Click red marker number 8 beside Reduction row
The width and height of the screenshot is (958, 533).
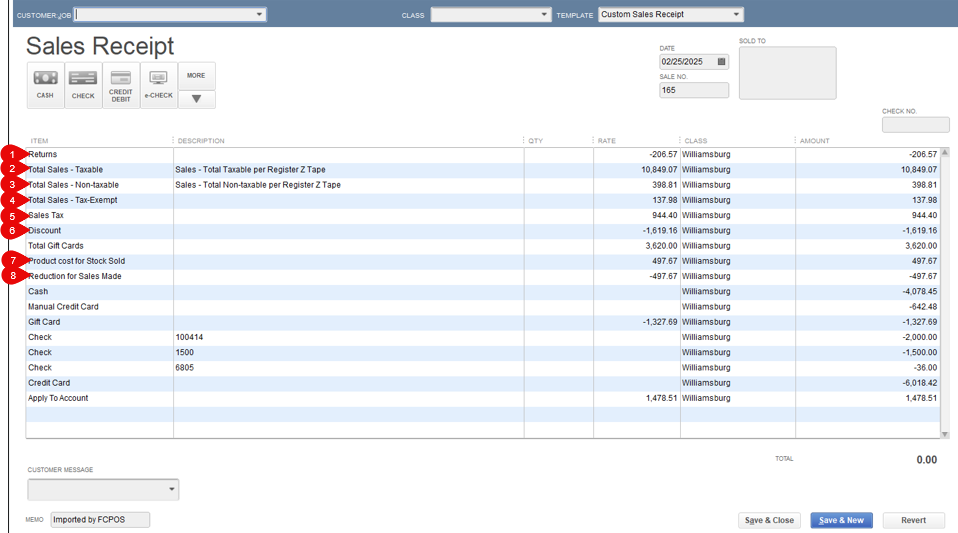[12, 277]
